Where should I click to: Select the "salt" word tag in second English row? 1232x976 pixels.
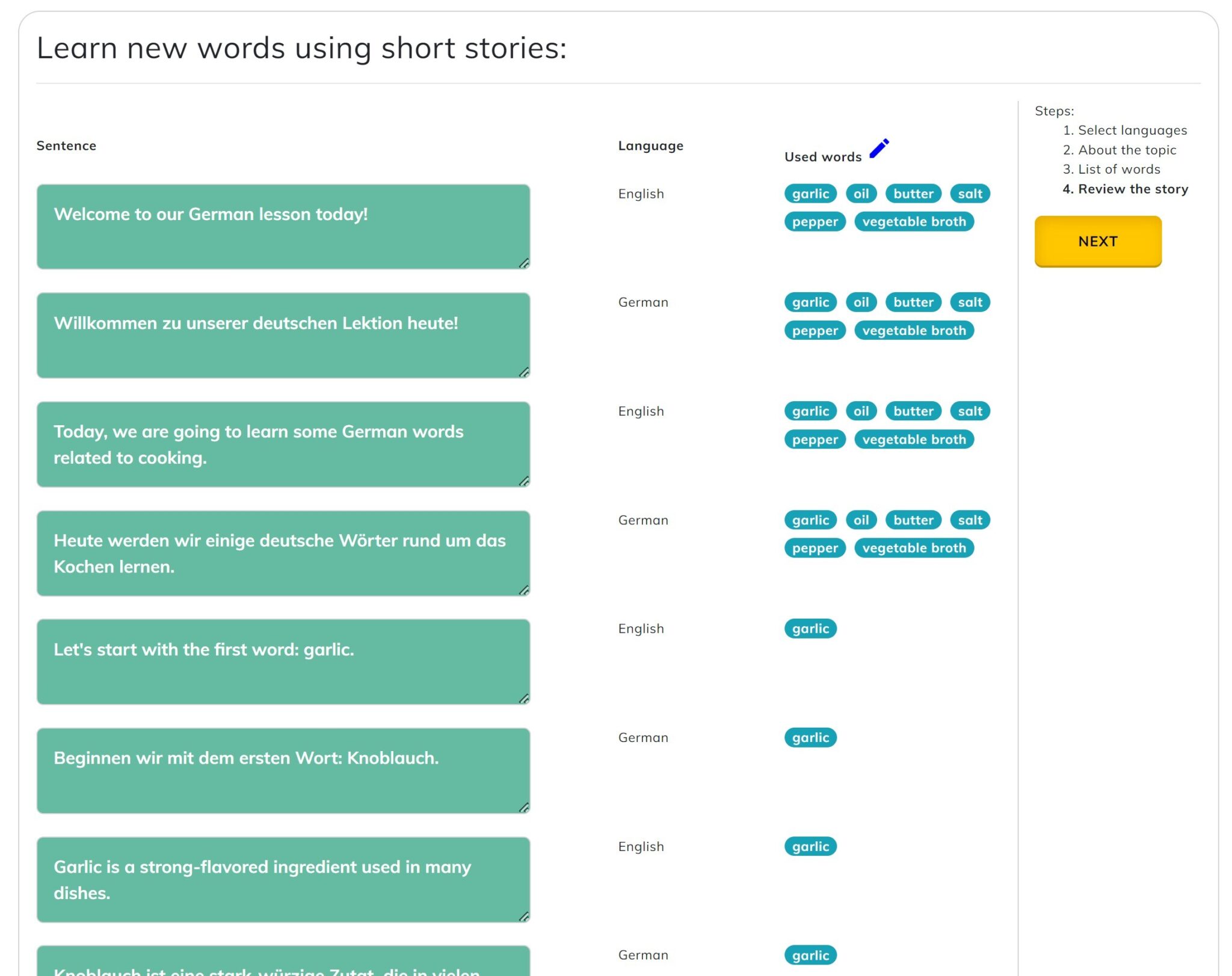coord(970,411)
